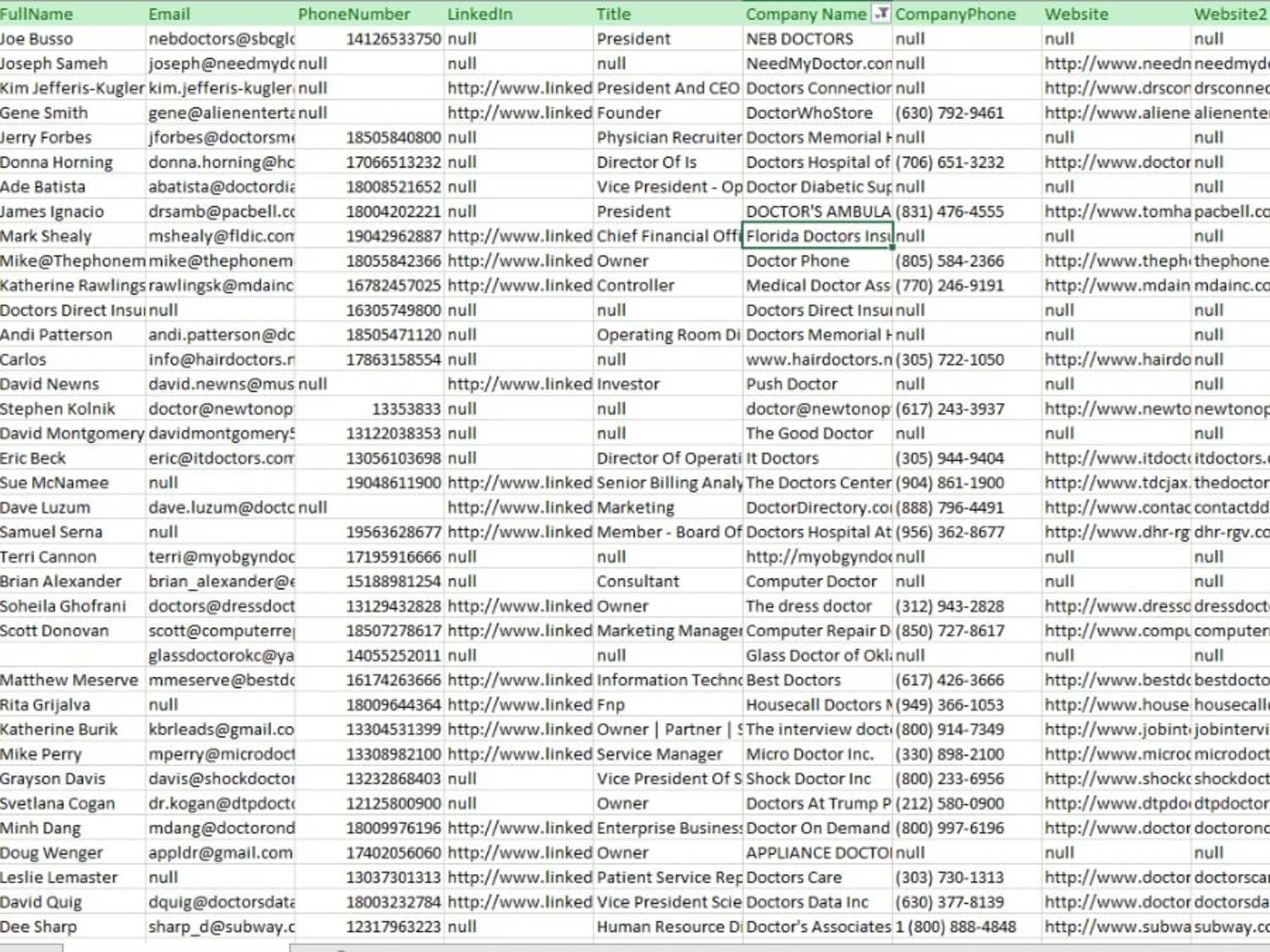Click the Website column header cell
Screen dimensions: 1270x952
coord(1117,14)
